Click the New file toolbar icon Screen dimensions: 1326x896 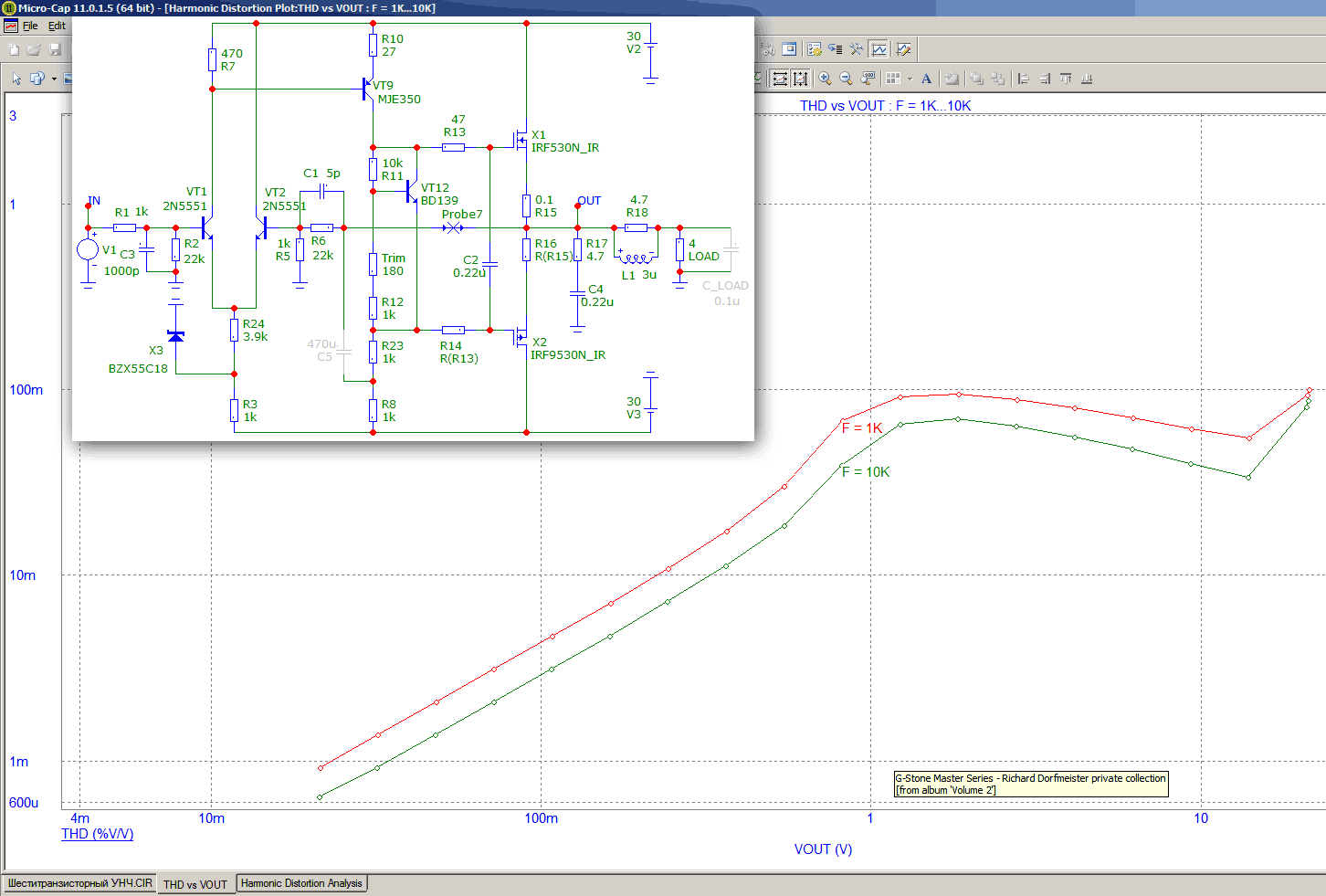click(x=14, y=49)
